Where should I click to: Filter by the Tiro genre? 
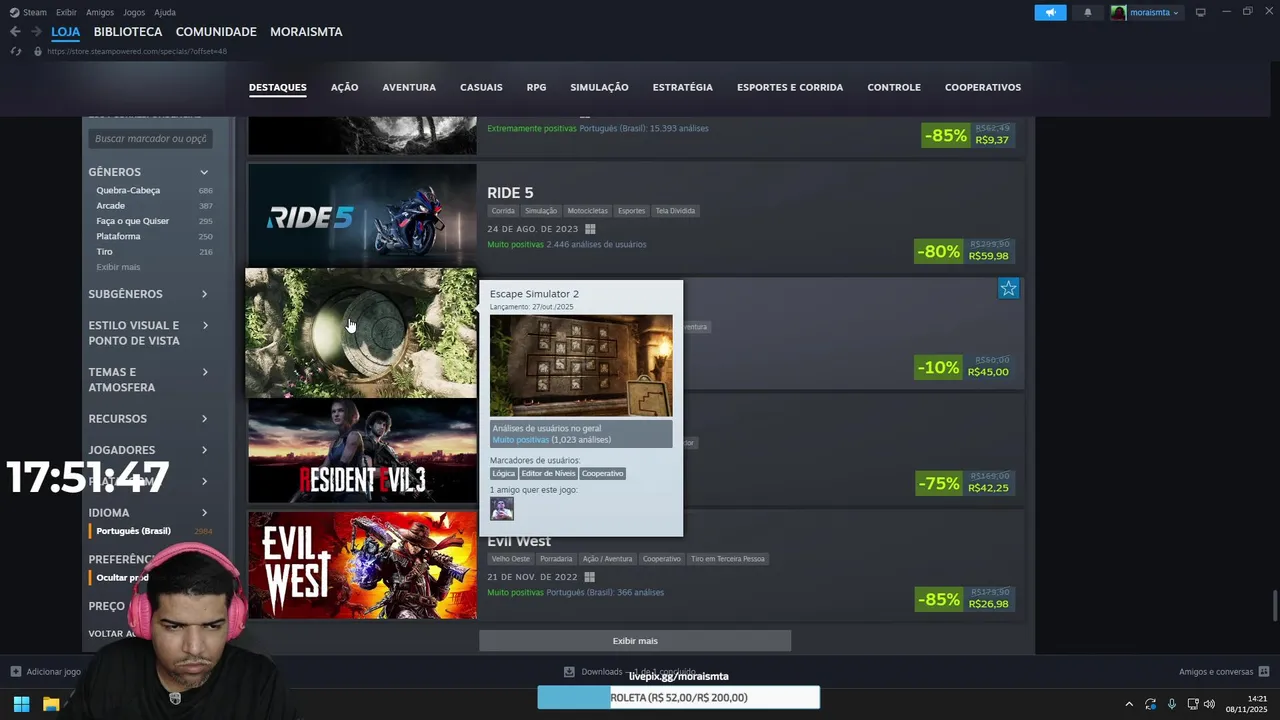point(104,251)
